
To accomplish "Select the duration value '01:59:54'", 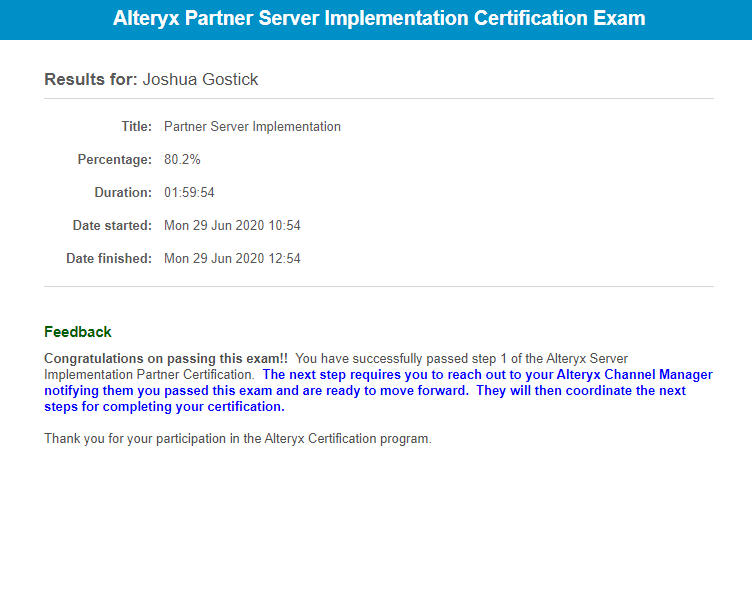I will click(189, 192).
